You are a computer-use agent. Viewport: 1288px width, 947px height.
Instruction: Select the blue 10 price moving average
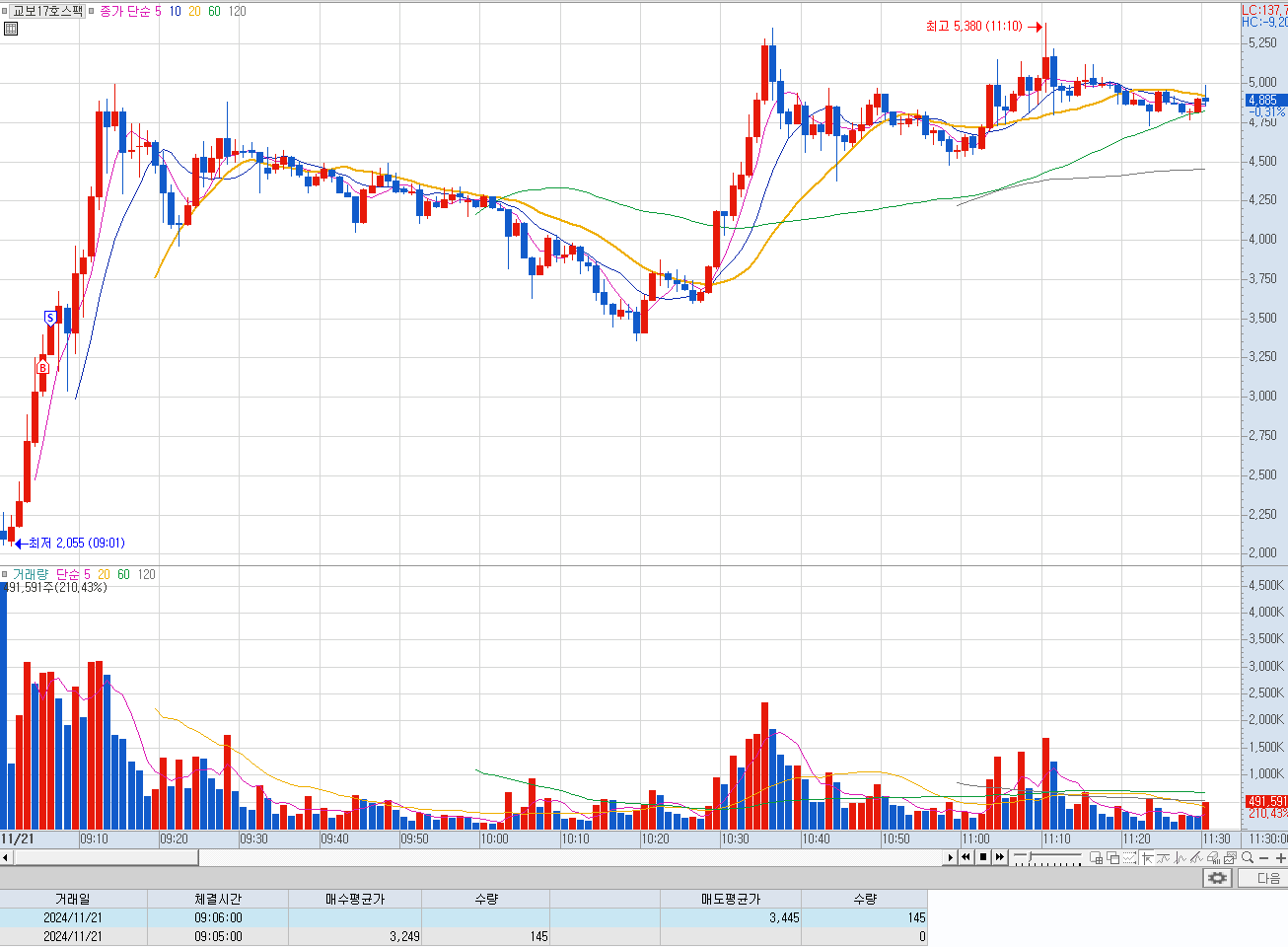pos(175,11)
